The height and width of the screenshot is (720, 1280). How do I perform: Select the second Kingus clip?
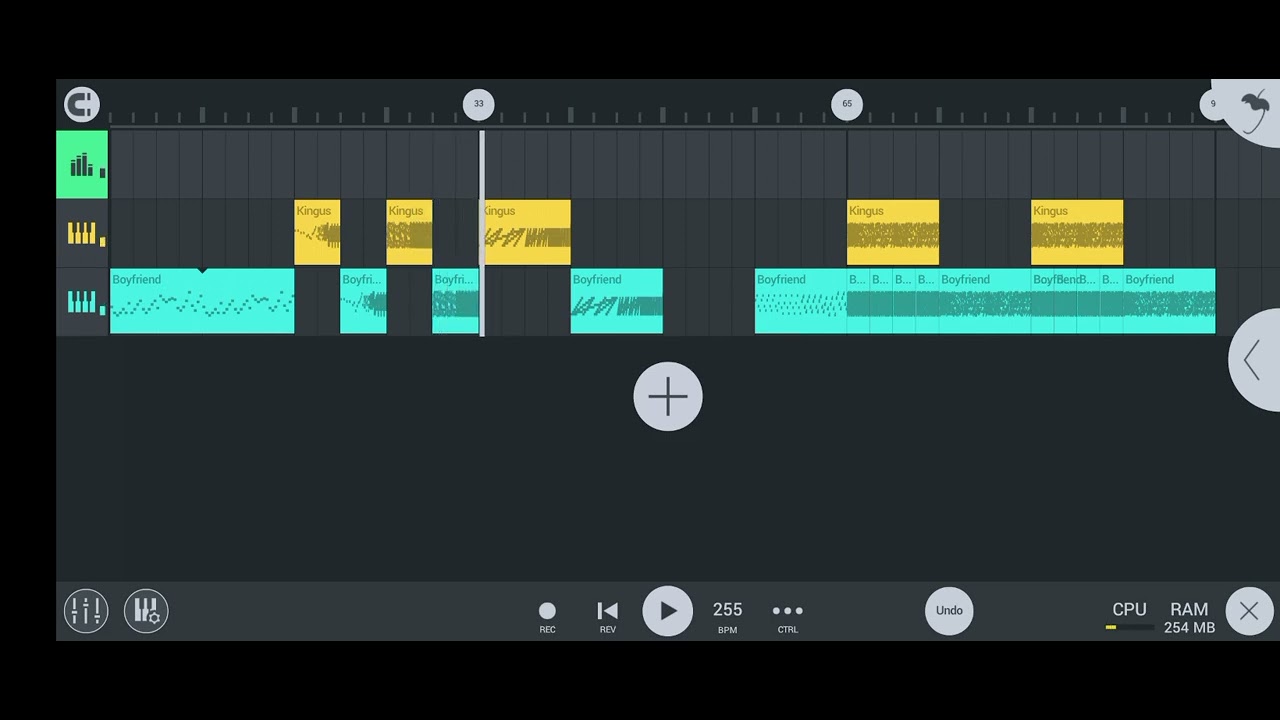coord(409,233)
